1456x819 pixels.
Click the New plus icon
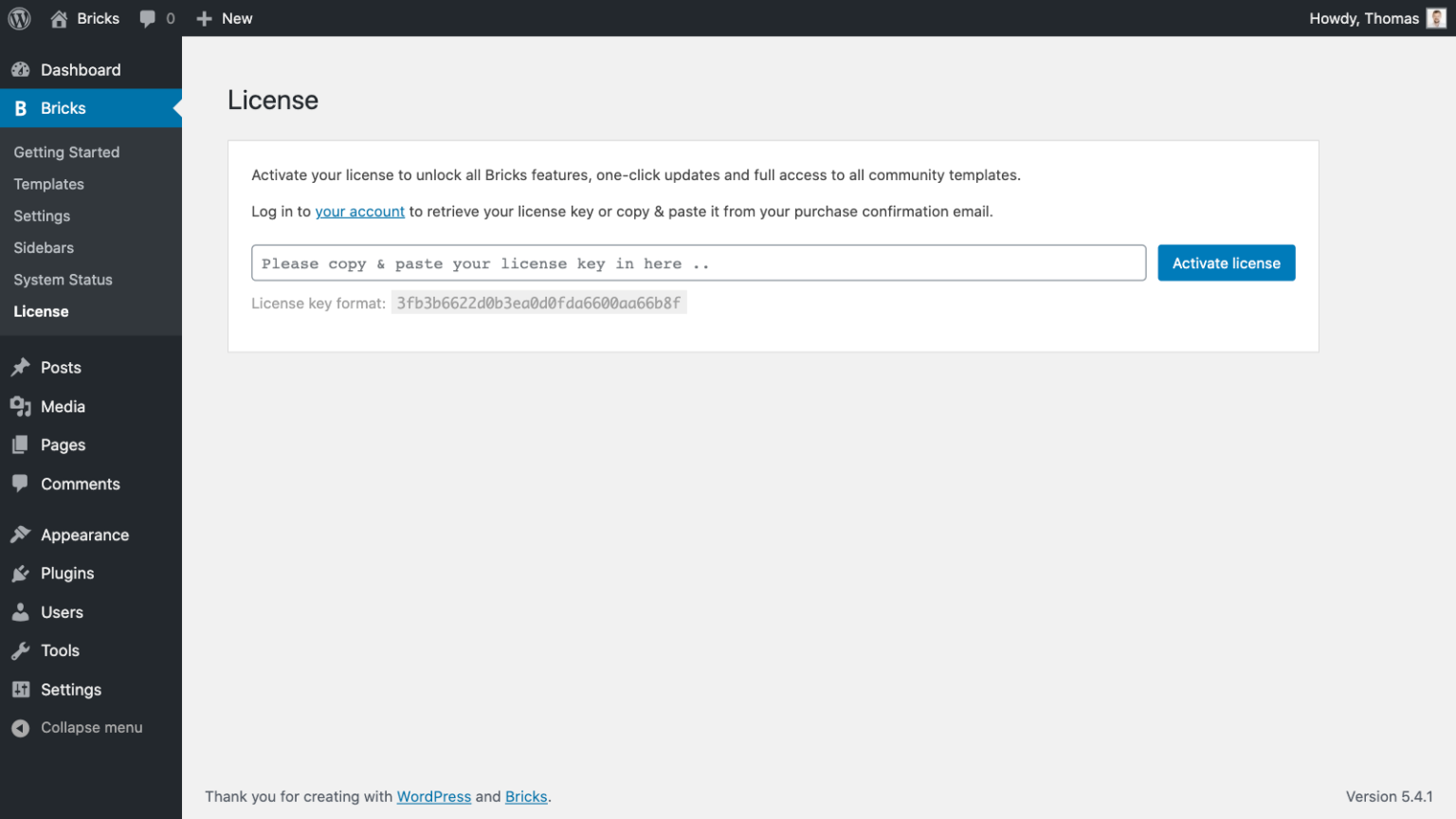pyautogui.click(x=204, y=18)
